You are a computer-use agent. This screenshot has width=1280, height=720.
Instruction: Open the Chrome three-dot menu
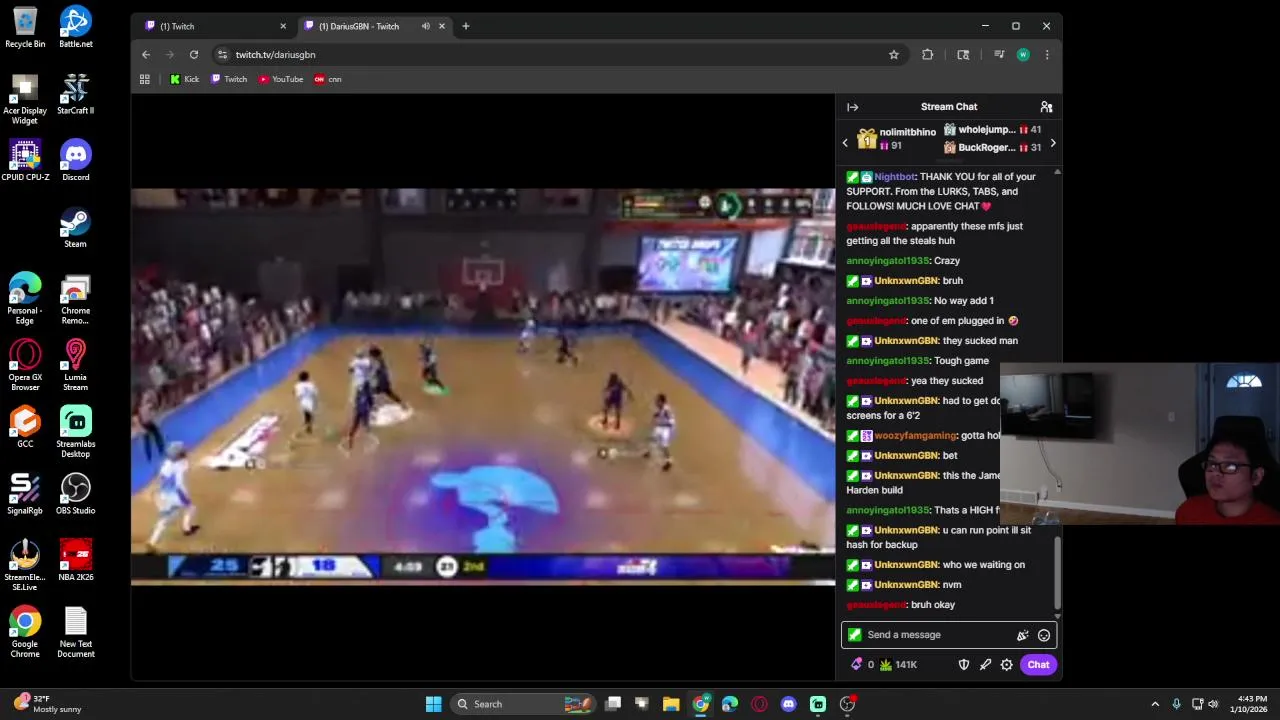coord(1047,55)
